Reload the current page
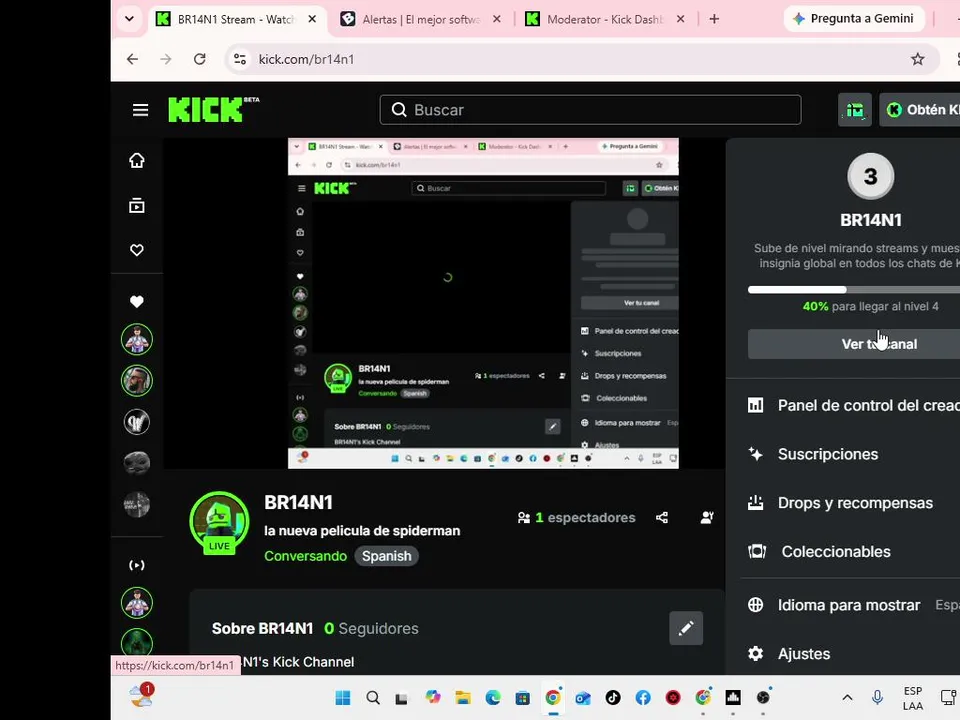This screenshot has height=720, width=960. click(200, 59)
